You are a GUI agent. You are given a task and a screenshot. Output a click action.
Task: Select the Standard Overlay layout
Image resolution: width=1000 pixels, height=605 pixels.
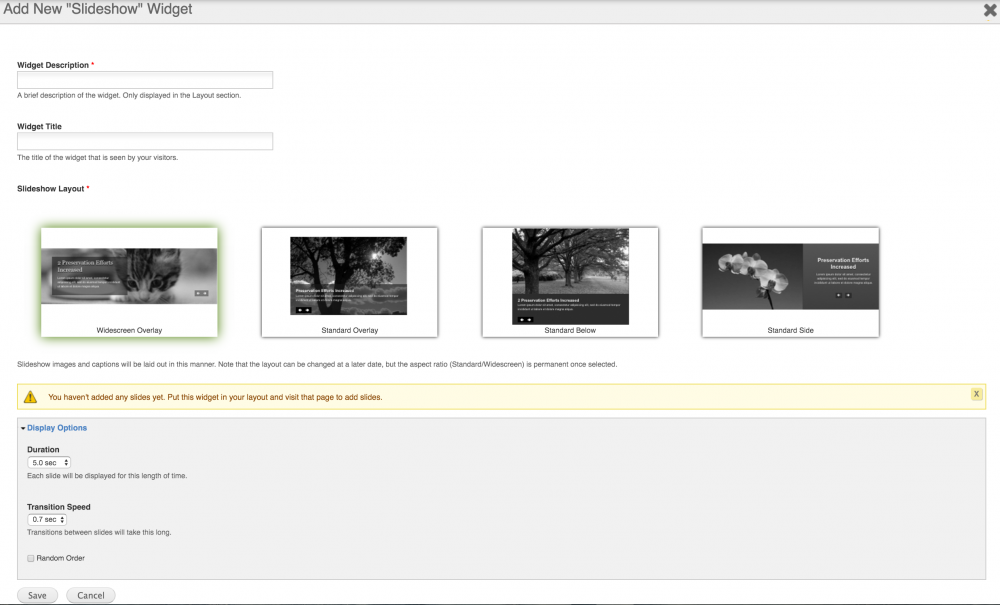[x=349, y=282]
